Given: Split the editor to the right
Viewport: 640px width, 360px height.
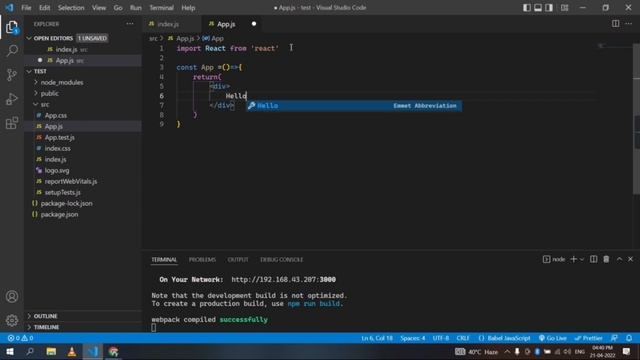Looking at the screenshot, I should click(616, 24).
